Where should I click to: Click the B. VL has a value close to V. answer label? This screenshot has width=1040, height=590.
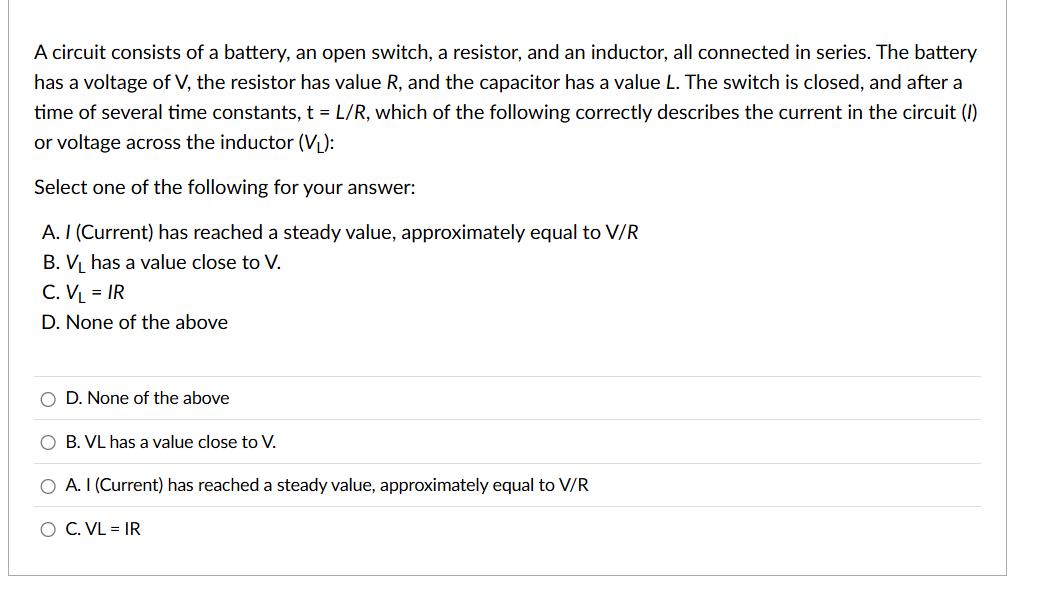click(170, 442)
